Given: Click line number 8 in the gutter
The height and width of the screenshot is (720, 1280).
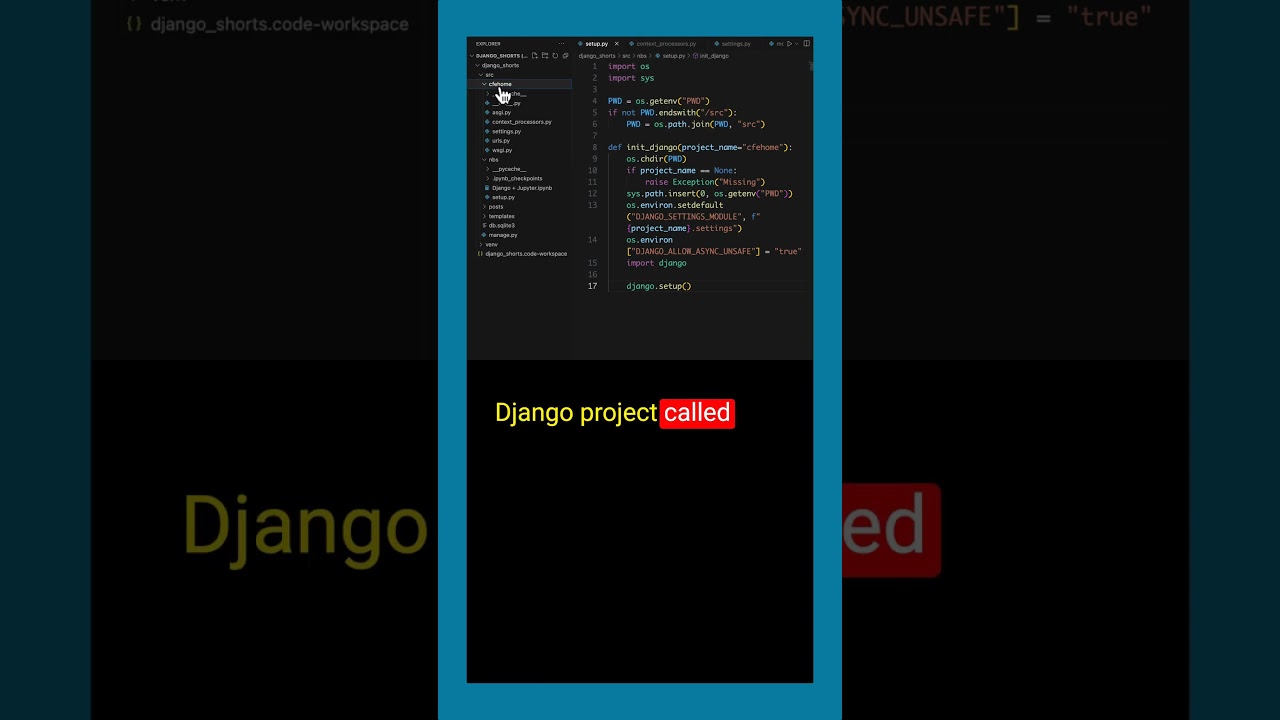Looking at the screenshot, I should point(595,147).
